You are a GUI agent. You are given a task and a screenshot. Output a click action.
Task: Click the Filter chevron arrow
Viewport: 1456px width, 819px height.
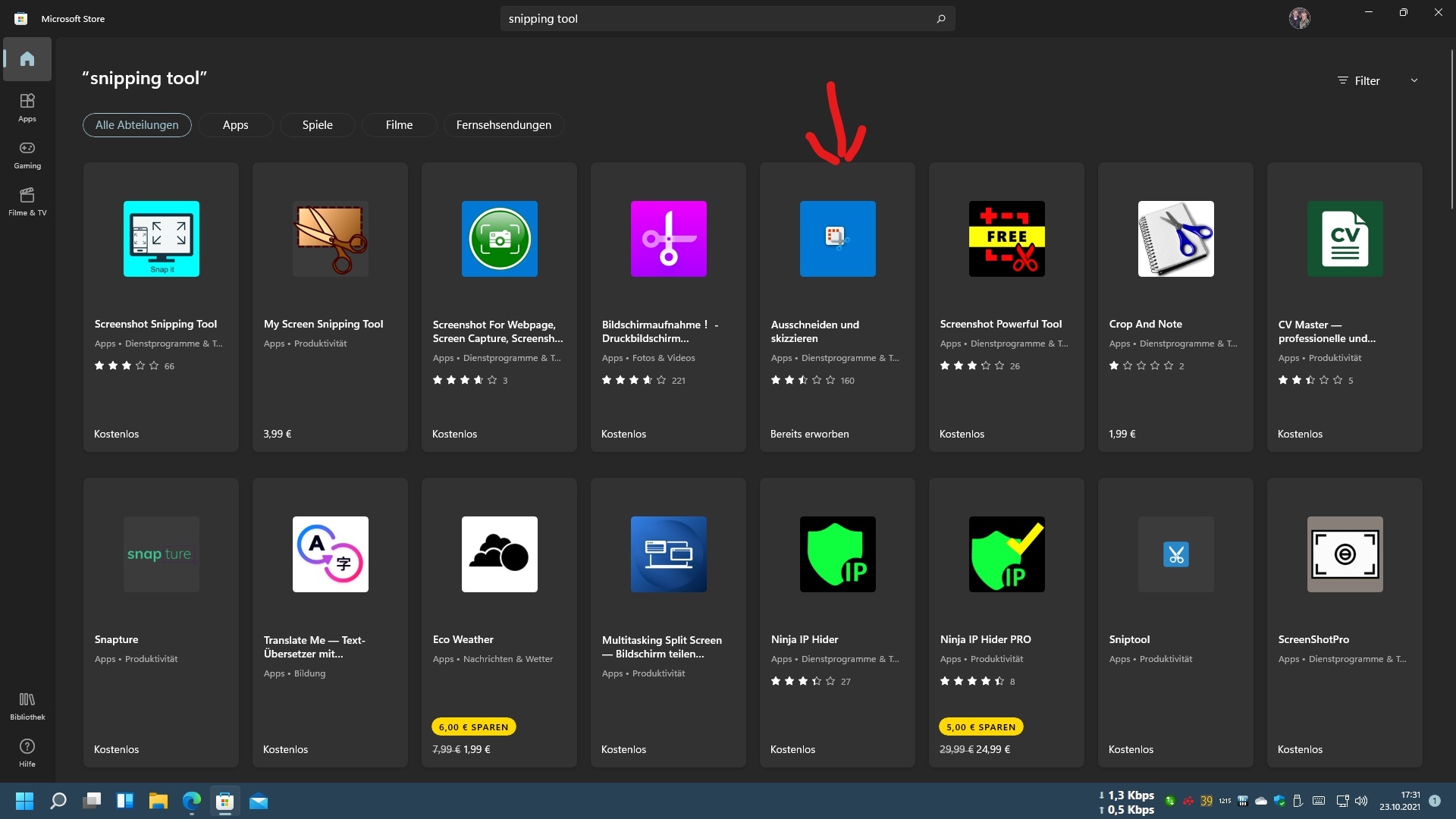[x=1414, y=80]
